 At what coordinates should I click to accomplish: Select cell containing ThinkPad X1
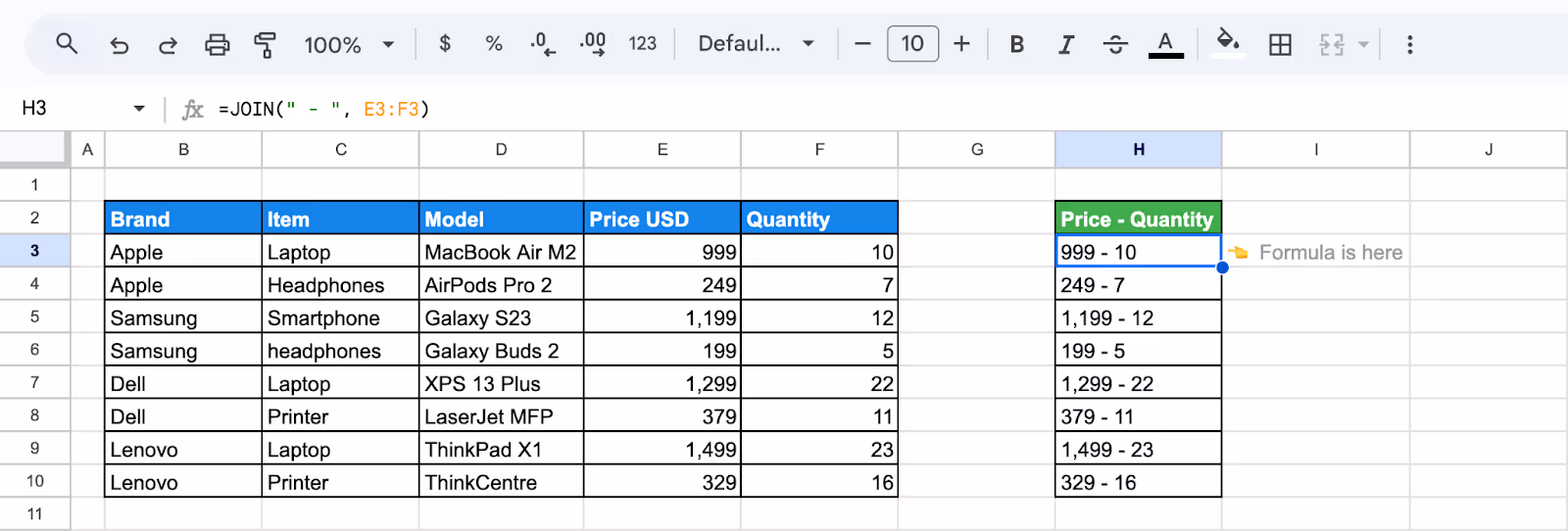pyautogui.click(x=502, y=450)
